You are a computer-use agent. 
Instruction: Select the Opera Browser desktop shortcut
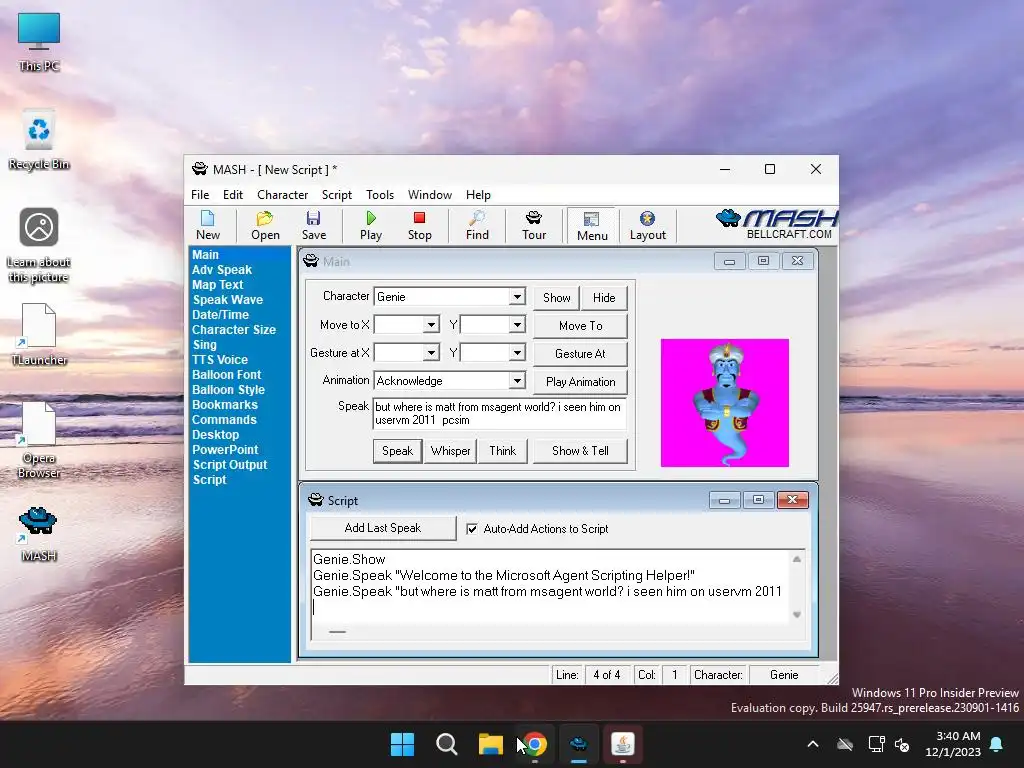click(x=39, y=440)
